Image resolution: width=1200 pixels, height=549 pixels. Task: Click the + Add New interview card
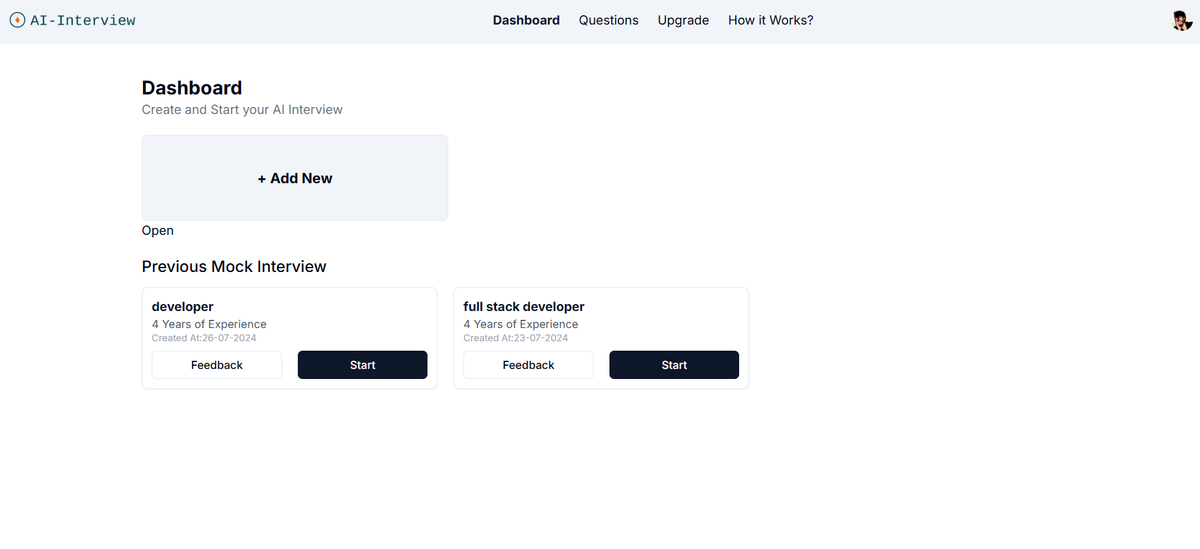pos(295,178)
